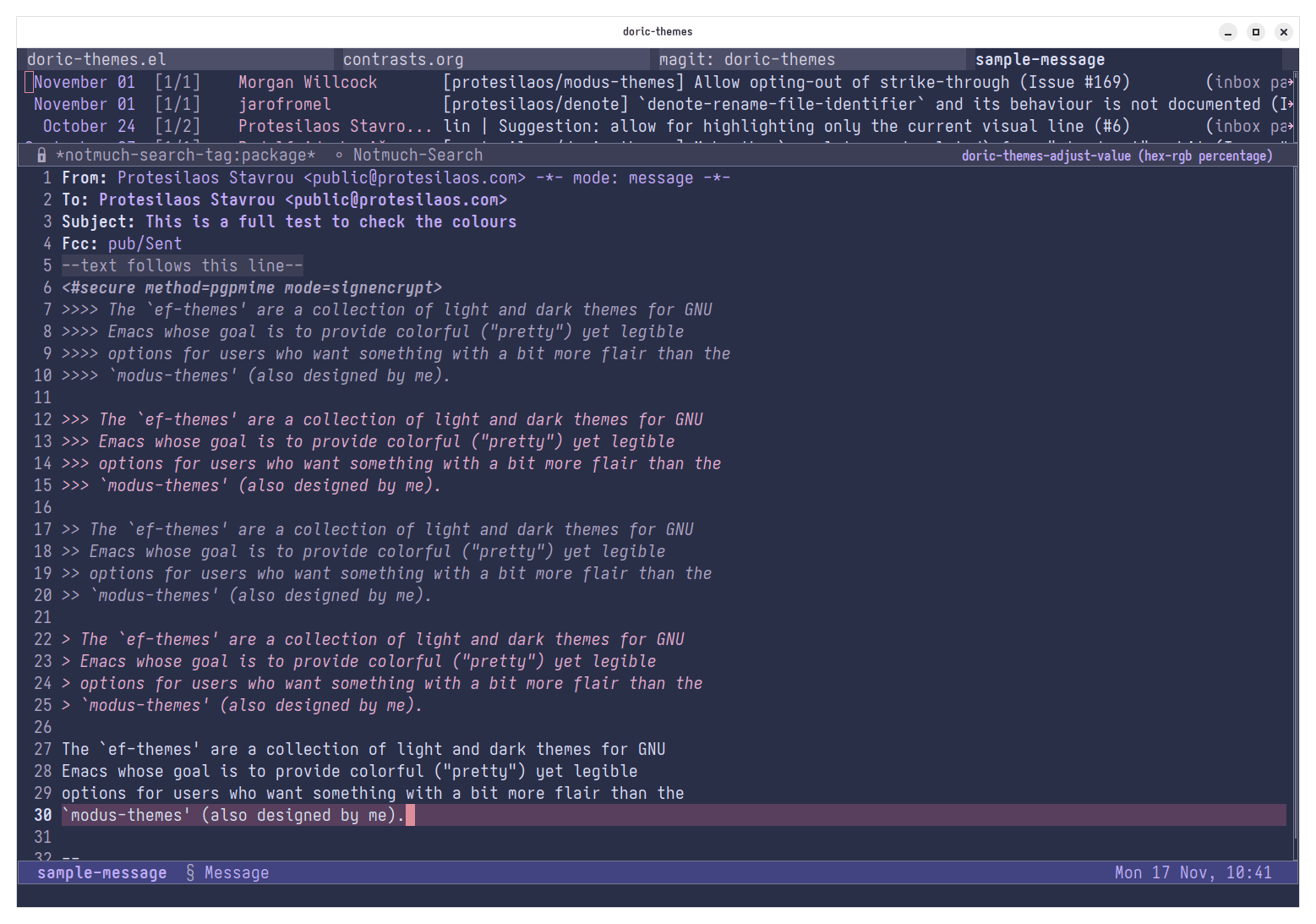Click truncation arrow on jarofromel row
Image resolution: width=1316 pixels, height=924 pixels.
pyautogui.click(x=1290, y=105)
